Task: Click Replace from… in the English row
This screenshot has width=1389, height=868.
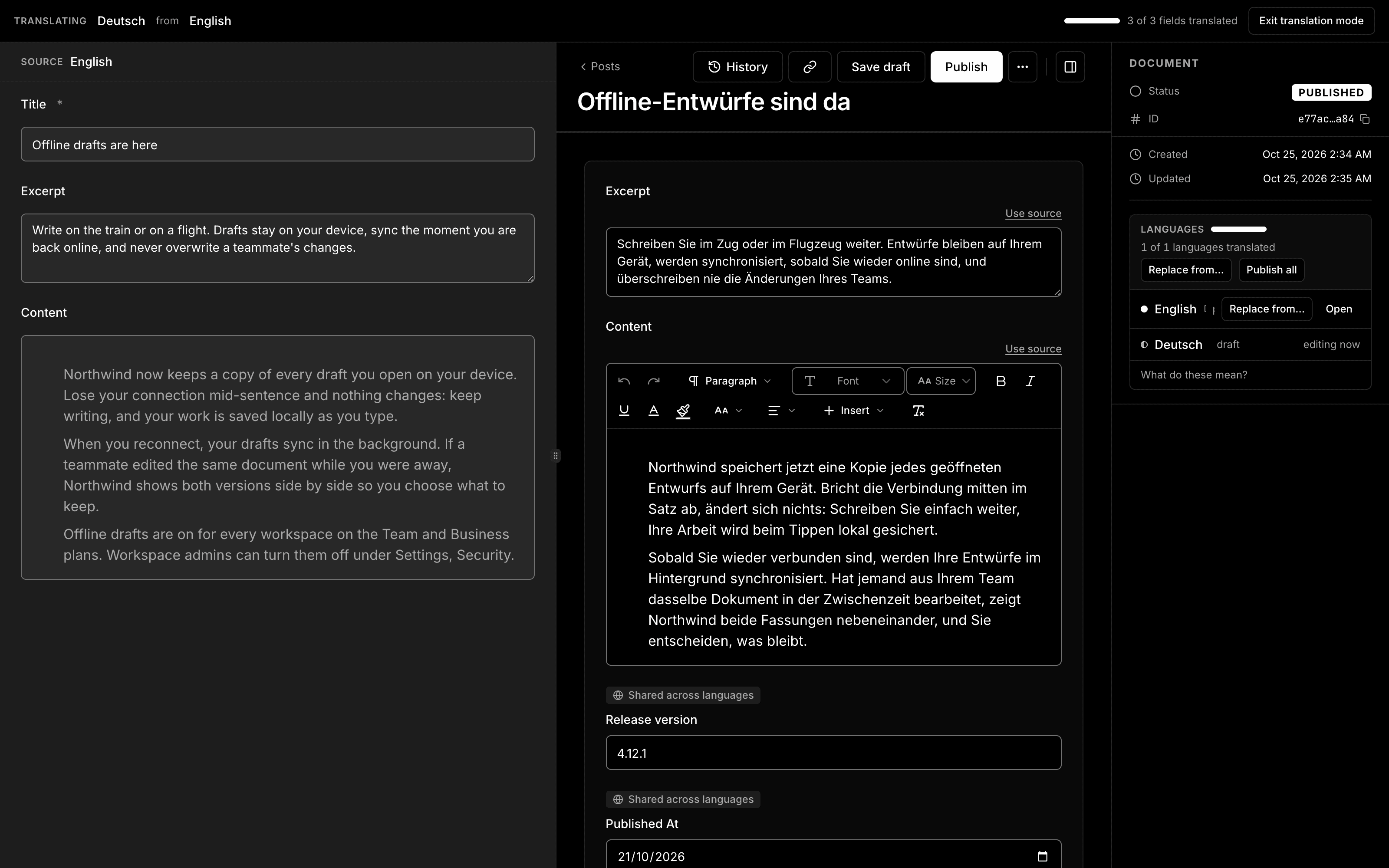Action: [x=1267, y=309]
